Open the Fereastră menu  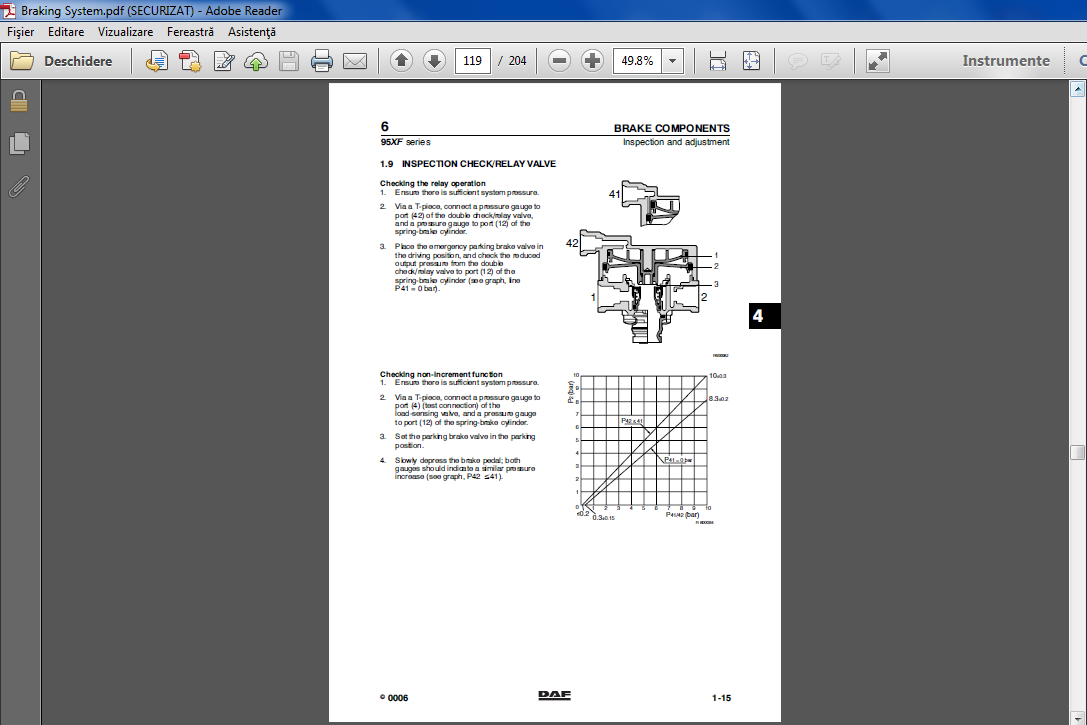[x=190, y=32]
